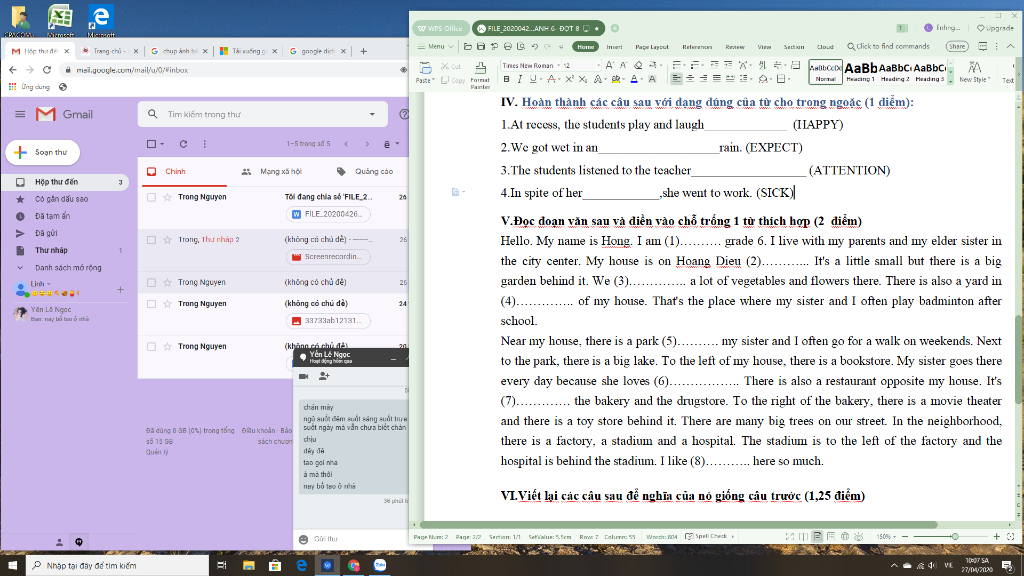Open Gmail search options dropdown arrow
Screen dimensions: 1024x576
(x=372, y=114)
